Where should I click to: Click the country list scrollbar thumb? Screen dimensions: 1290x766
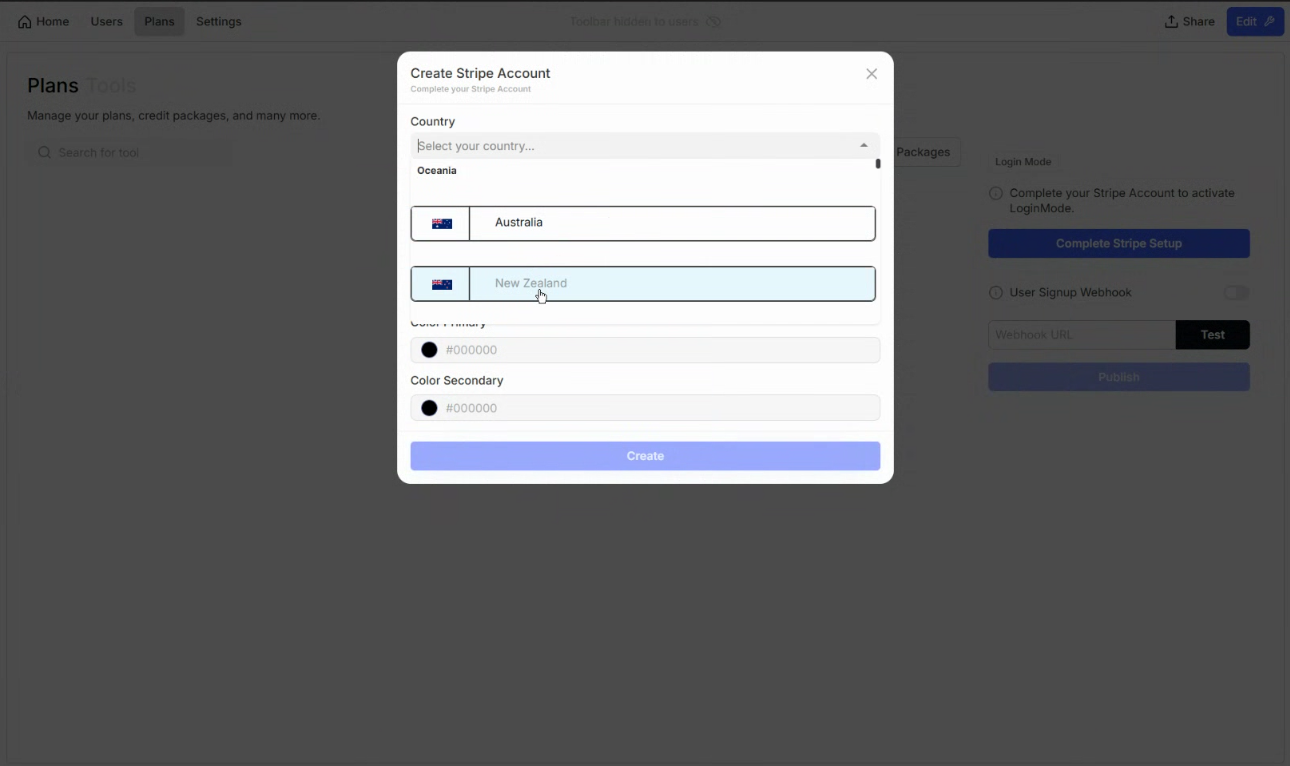point(878,164)
